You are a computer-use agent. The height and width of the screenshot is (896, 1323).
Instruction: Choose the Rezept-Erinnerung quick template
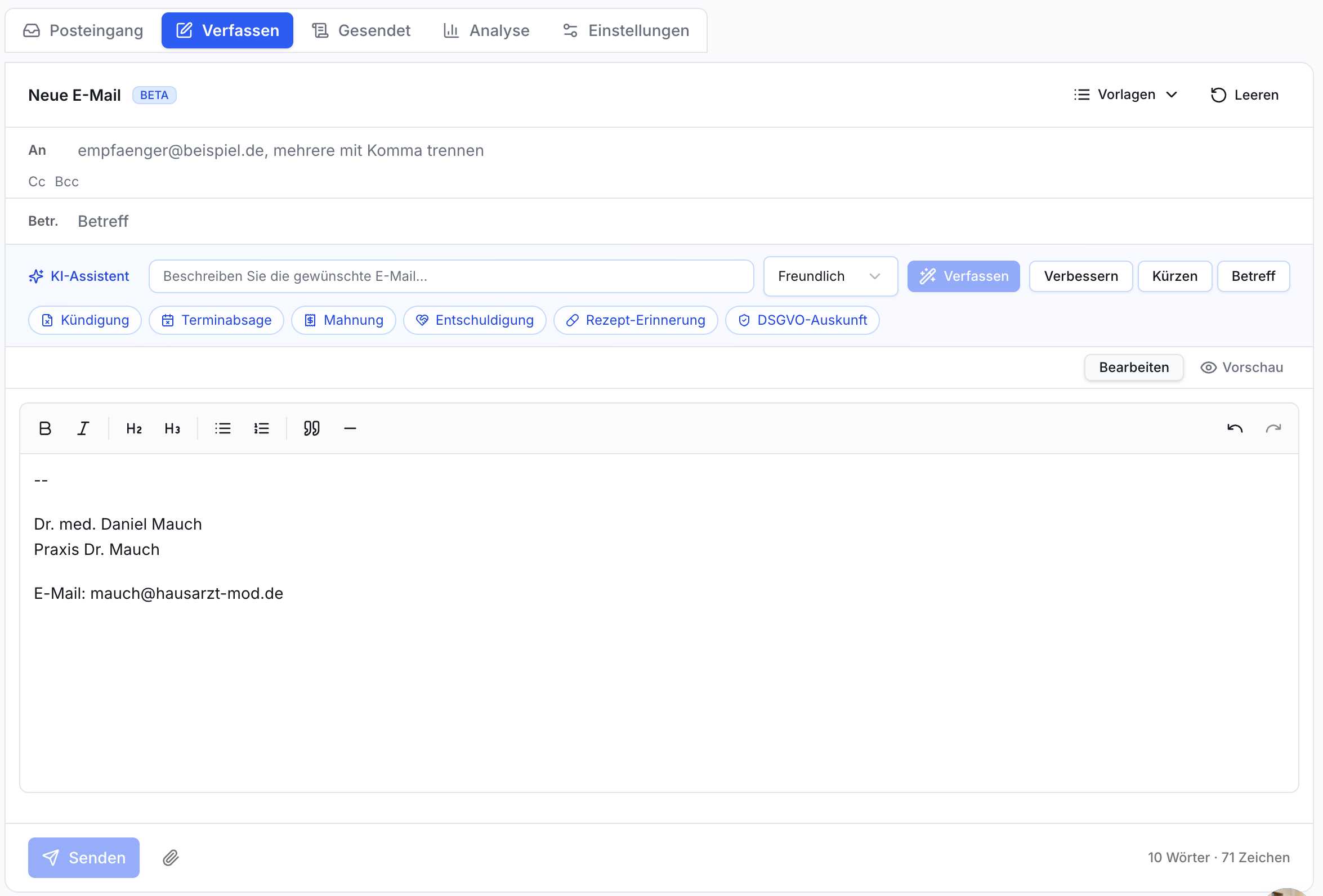pyautogui.click(x=635, y=320)
